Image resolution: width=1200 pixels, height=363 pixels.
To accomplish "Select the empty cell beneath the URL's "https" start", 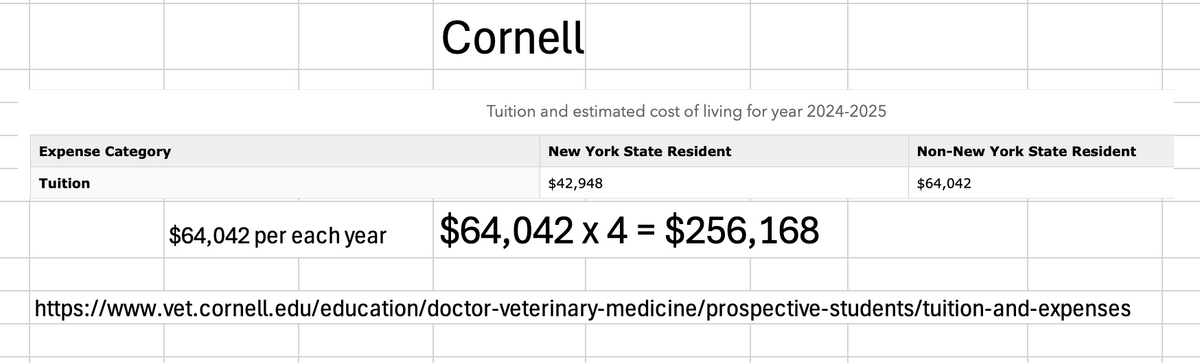I will click(96, 340).
